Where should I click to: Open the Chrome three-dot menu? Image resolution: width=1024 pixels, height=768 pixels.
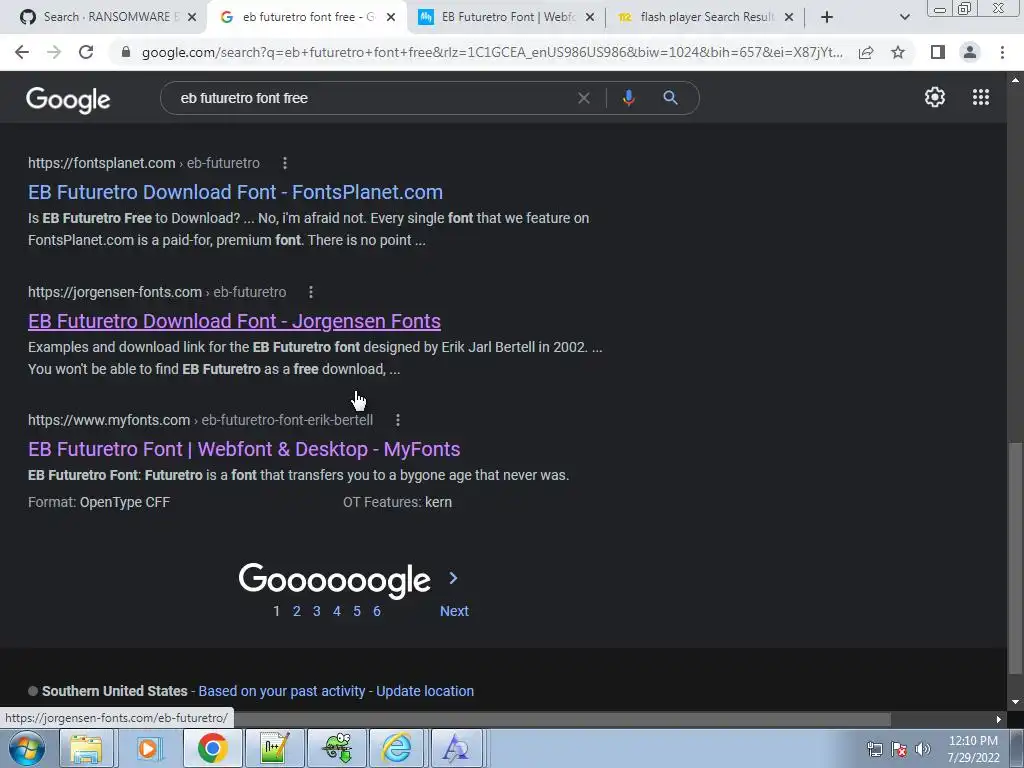point(1002,52)
